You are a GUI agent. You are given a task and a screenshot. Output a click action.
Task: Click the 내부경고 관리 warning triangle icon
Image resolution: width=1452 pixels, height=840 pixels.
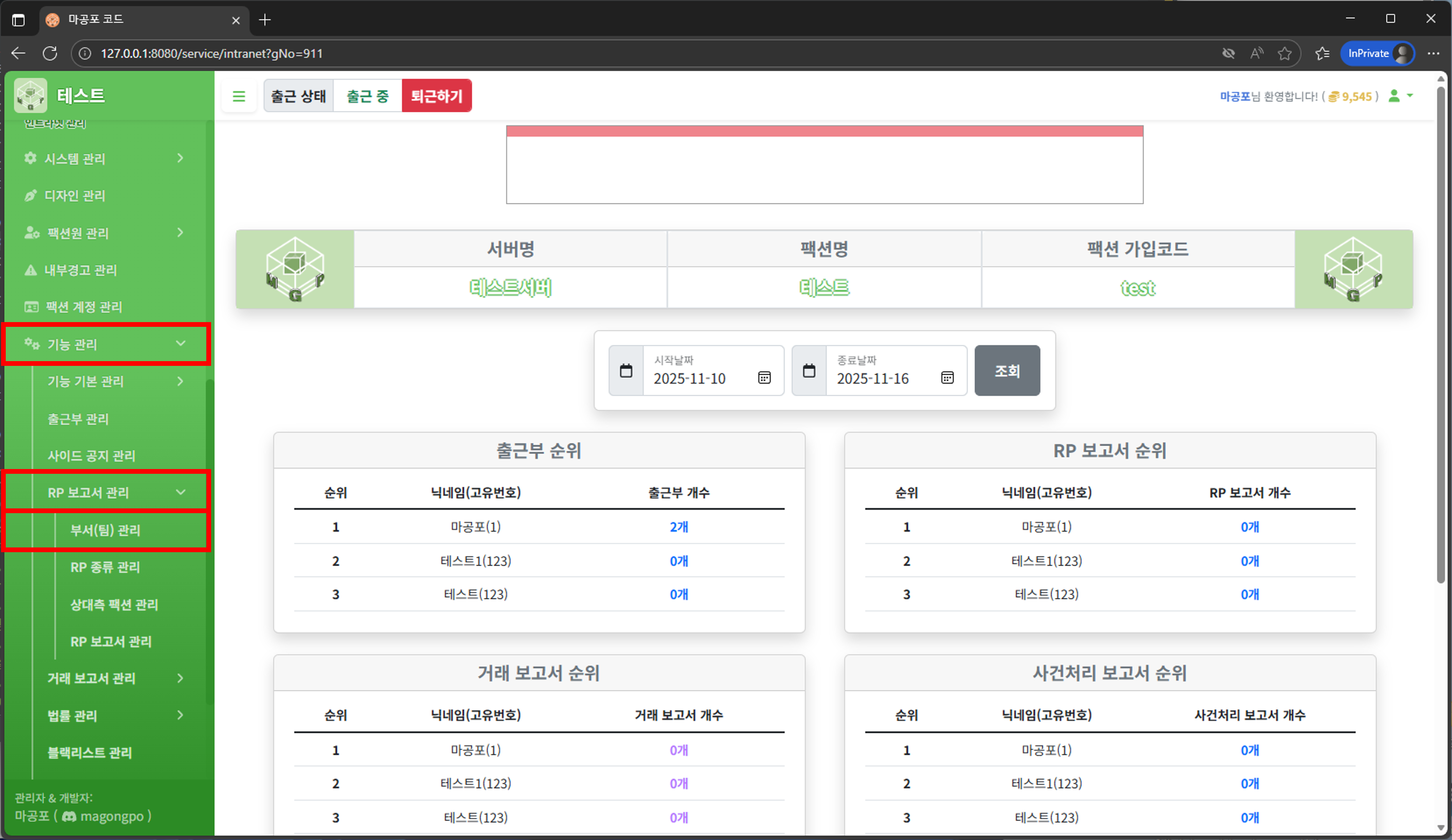coord(31,269)
